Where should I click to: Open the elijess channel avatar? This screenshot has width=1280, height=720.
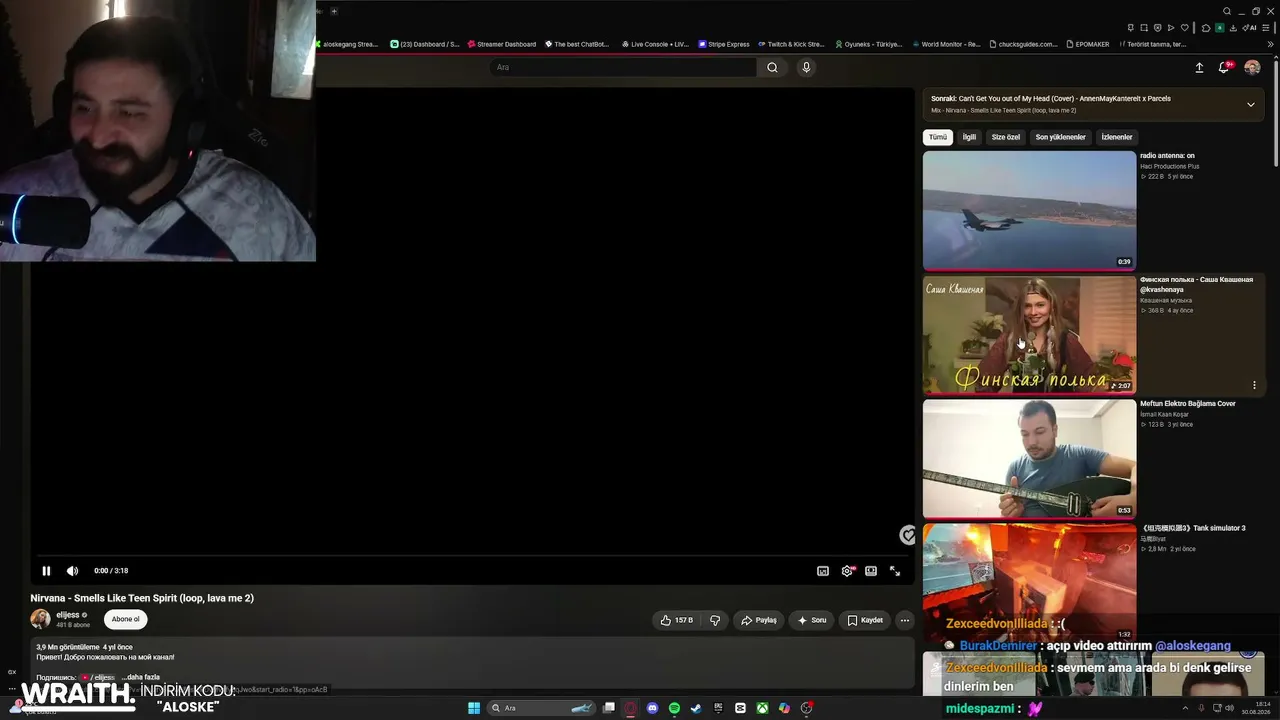click(x=40, y=619)
